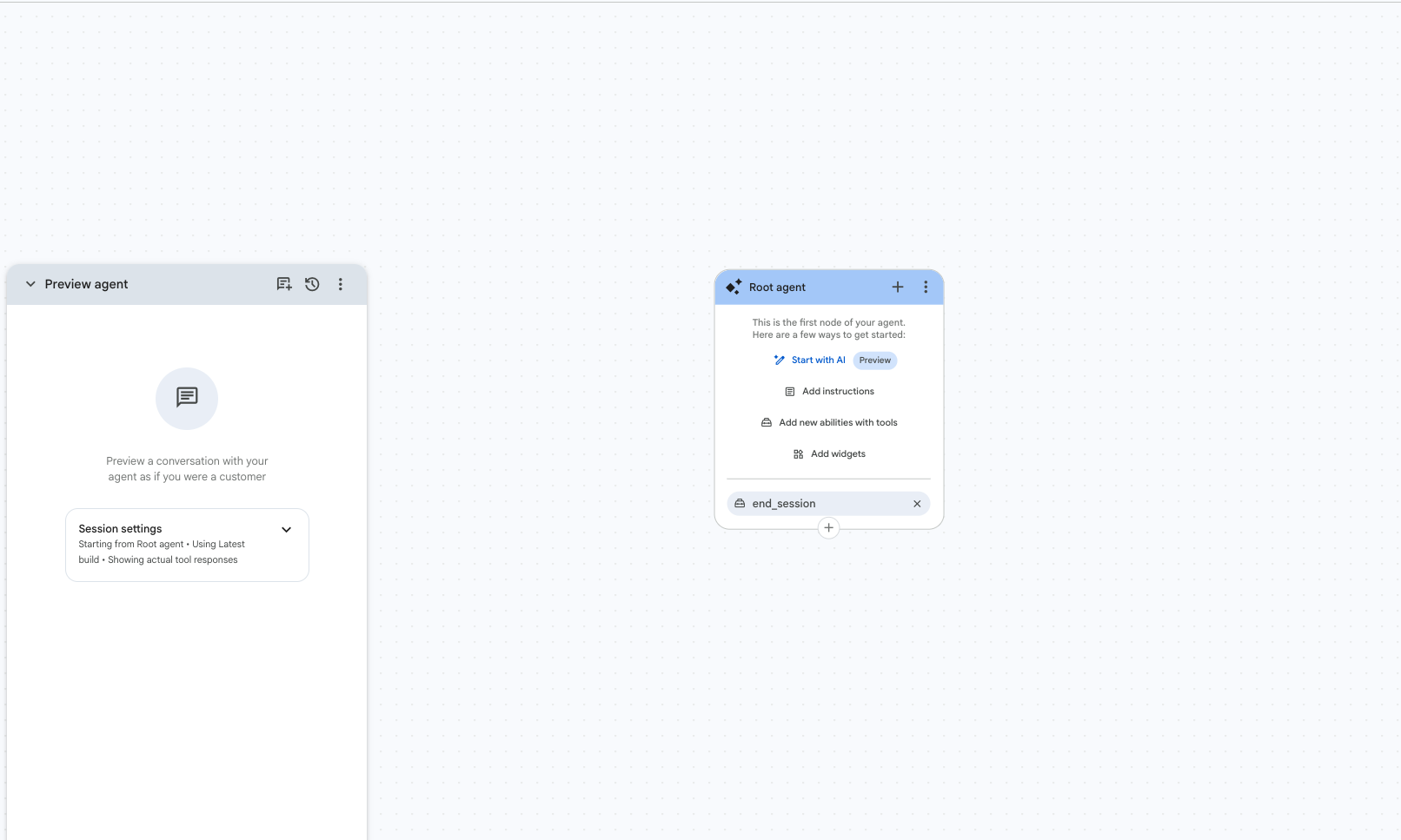The height and width of the screenshot is (840, 1401).
Task: Click the Root agent node title
Action: (x=777, y=288)
